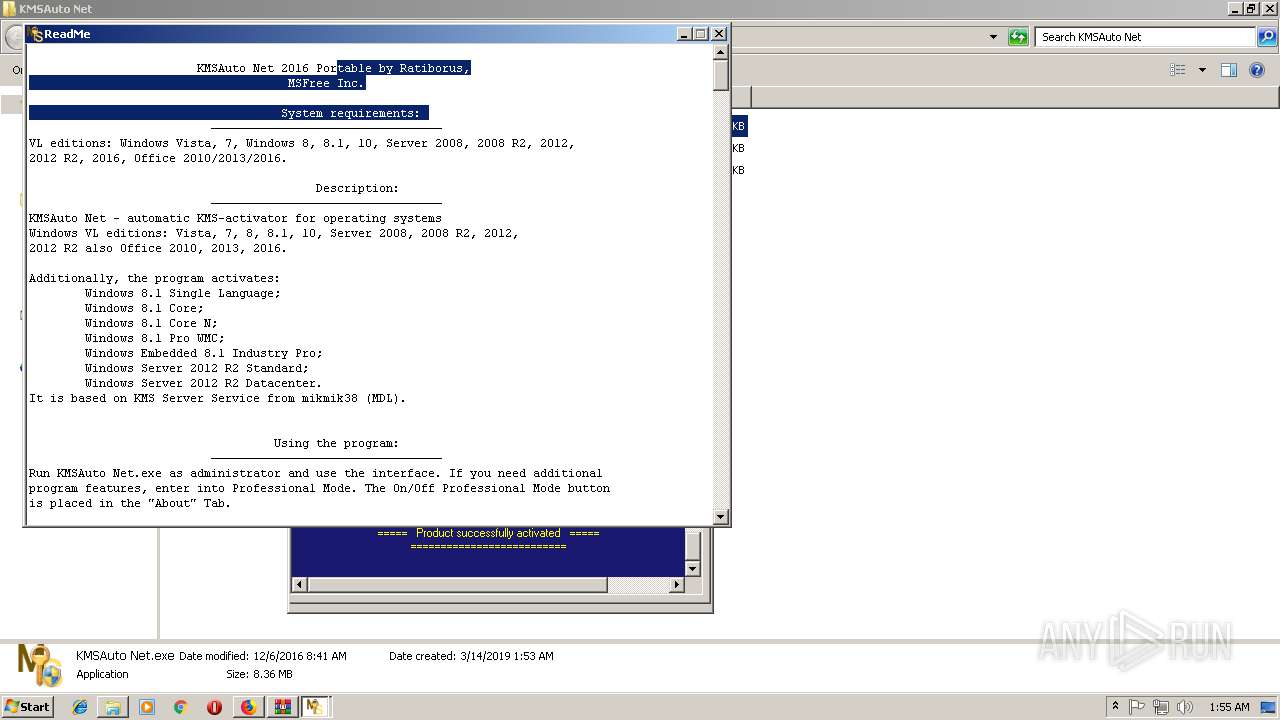1280x720 pixels.
Task: Show hidden tray icons arrow
Action: pos(1116,707)
